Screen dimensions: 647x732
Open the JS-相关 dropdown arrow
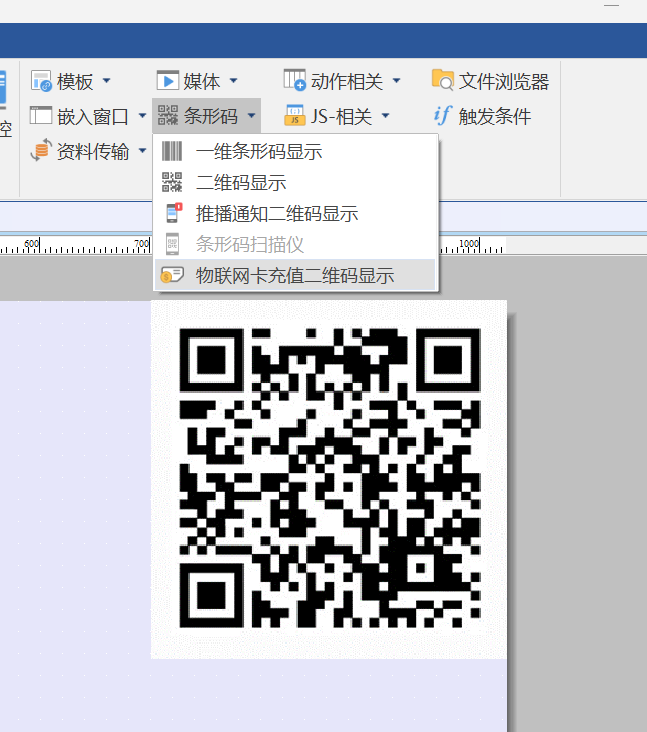coord(385,116)
